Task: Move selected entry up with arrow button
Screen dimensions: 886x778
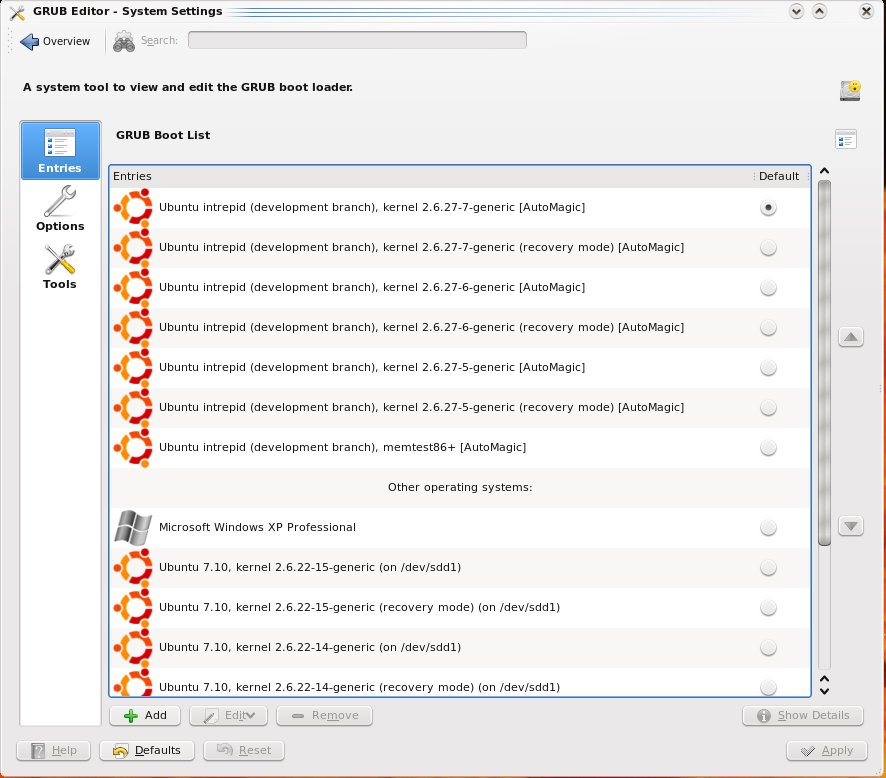Action: [x=851, y=338]
